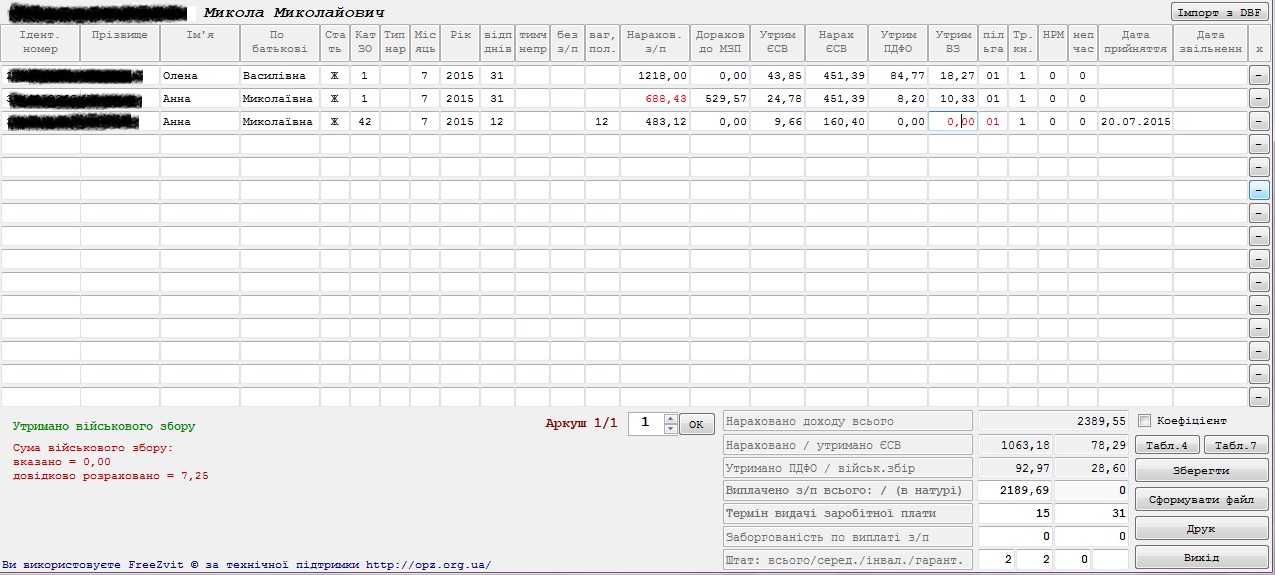This screenshot has height=575, width=1275.
Task: Increase sheet number with spinner up arrow
Action: pos(671,418)
